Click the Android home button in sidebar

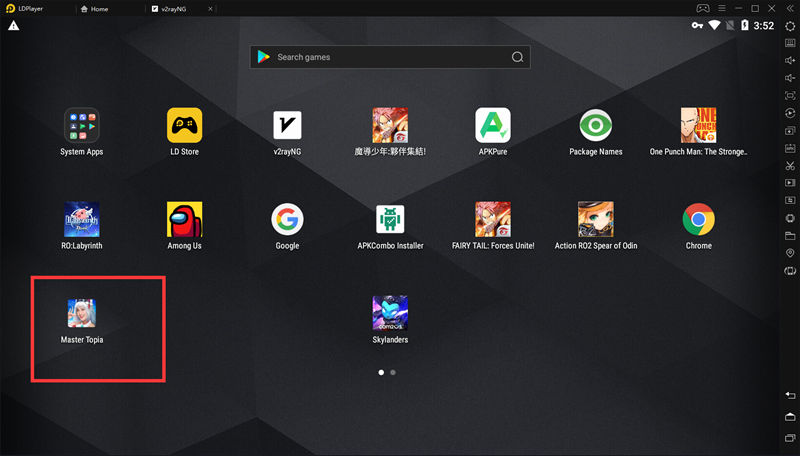[x=790, y=417]
